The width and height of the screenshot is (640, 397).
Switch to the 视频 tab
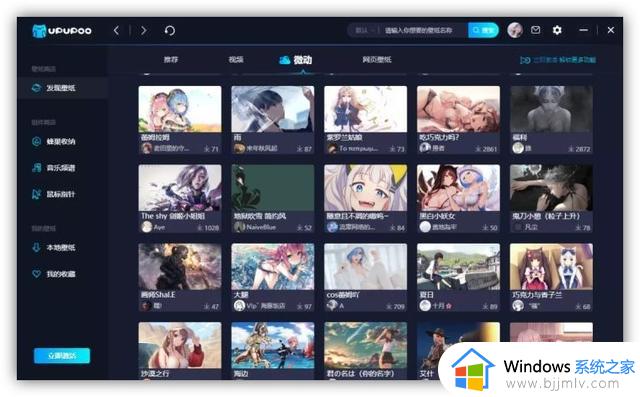[236, 60]
